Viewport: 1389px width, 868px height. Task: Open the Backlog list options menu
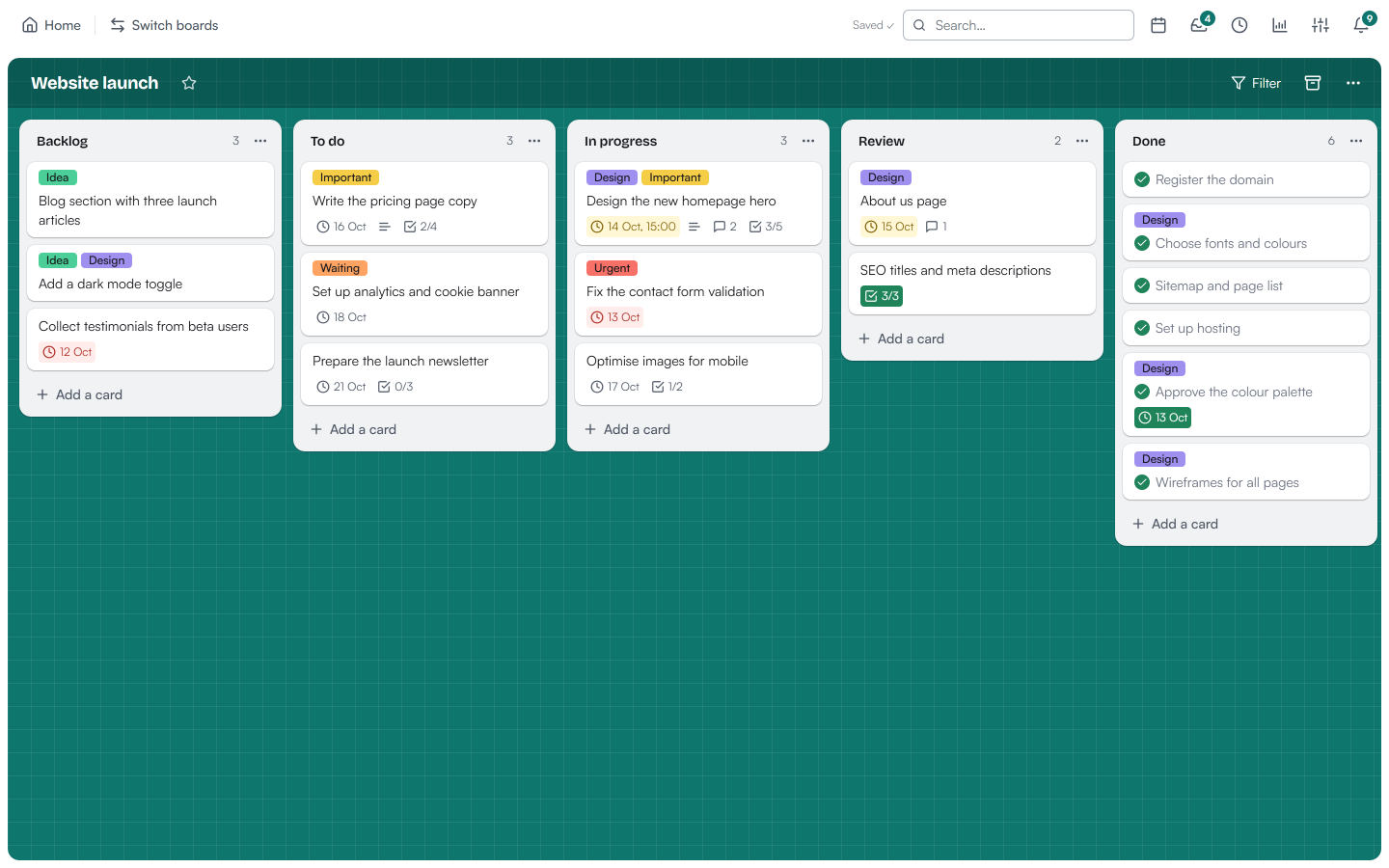coord(260,141)
